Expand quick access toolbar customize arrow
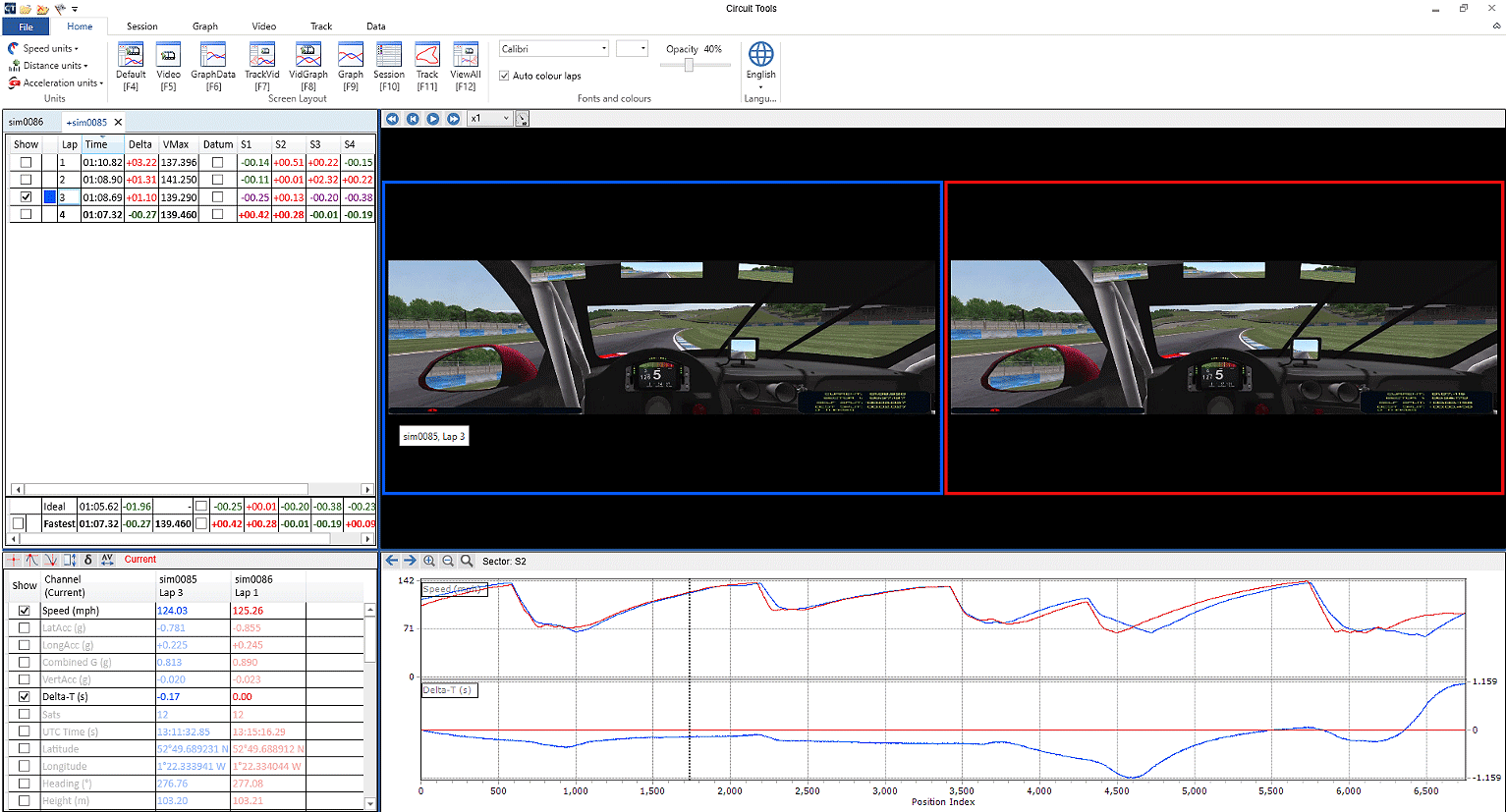 pyautogui.click(x=75, y=9)
